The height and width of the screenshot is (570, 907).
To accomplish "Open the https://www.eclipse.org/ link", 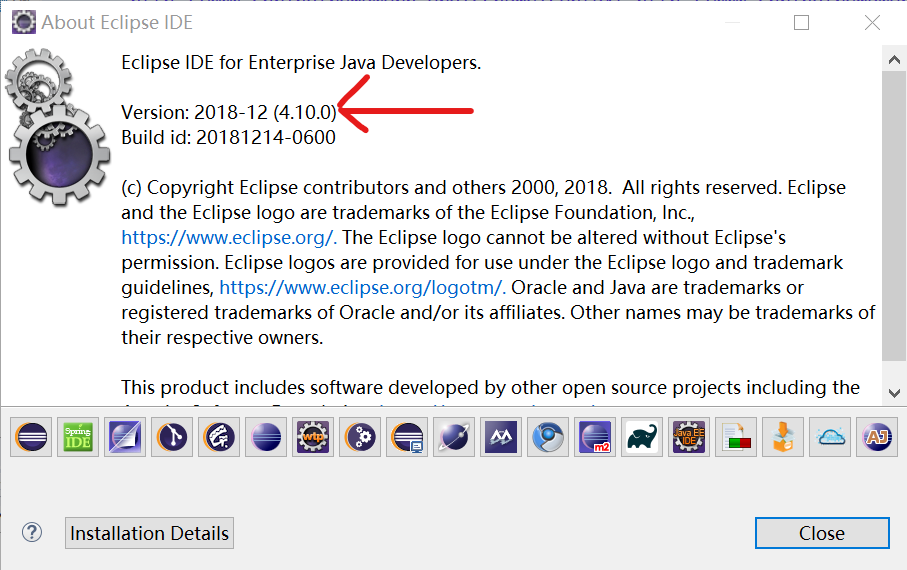I will click(229, 237).
